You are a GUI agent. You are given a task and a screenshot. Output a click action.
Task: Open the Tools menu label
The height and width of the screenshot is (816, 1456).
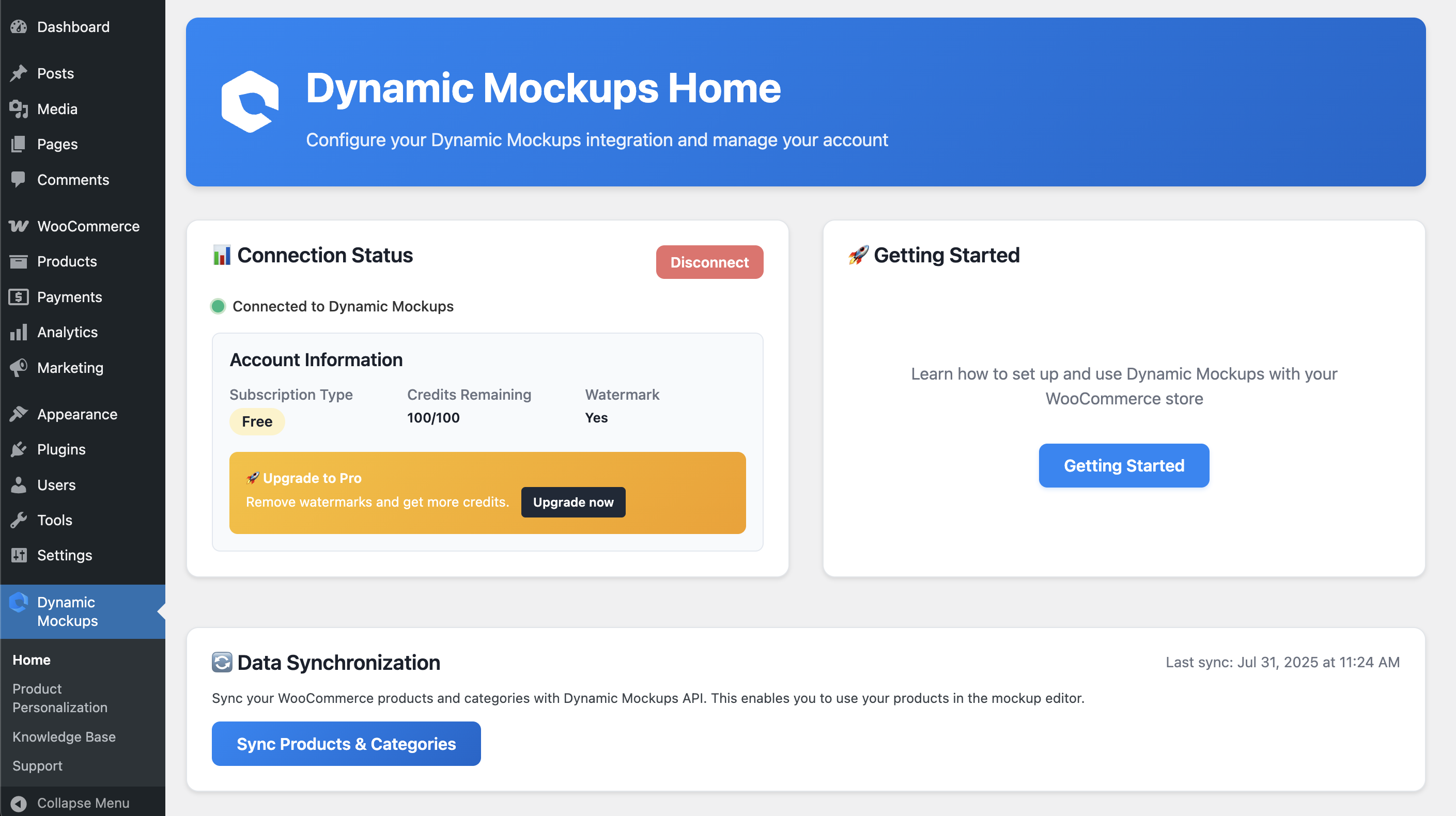click(x=55, y=520)
